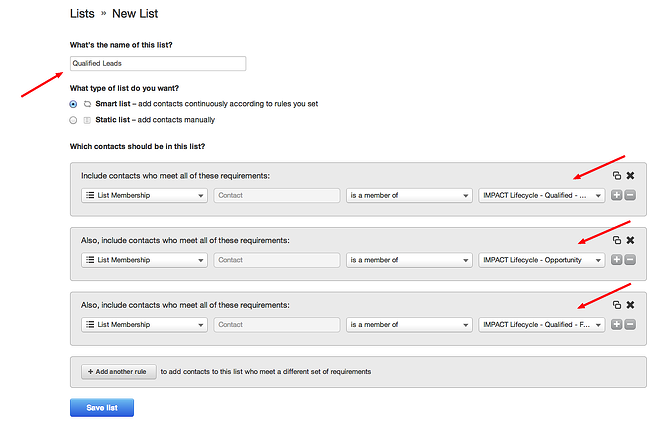Click minus icon in third rule row
This screenshot has height=421, width=656.
click(x=630, y=324)
